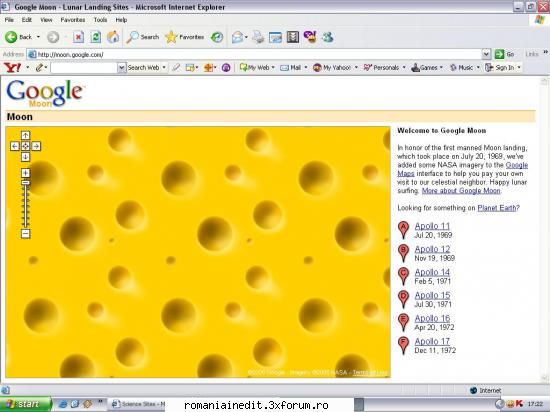Zoom in with plus button
The image size is (550, 412).
25,173
